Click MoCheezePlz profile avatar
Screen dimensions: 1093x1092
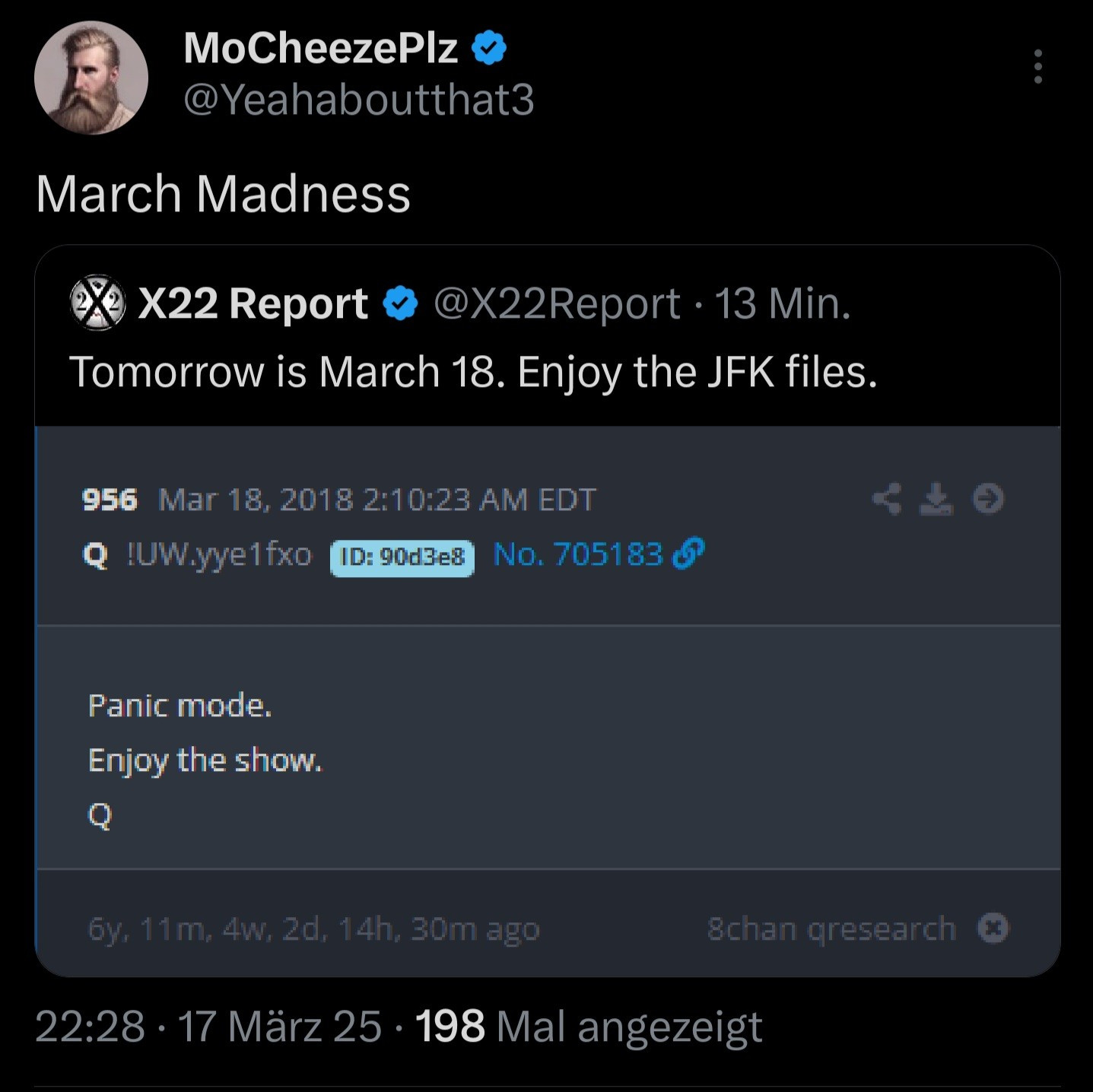pos(91,78)
